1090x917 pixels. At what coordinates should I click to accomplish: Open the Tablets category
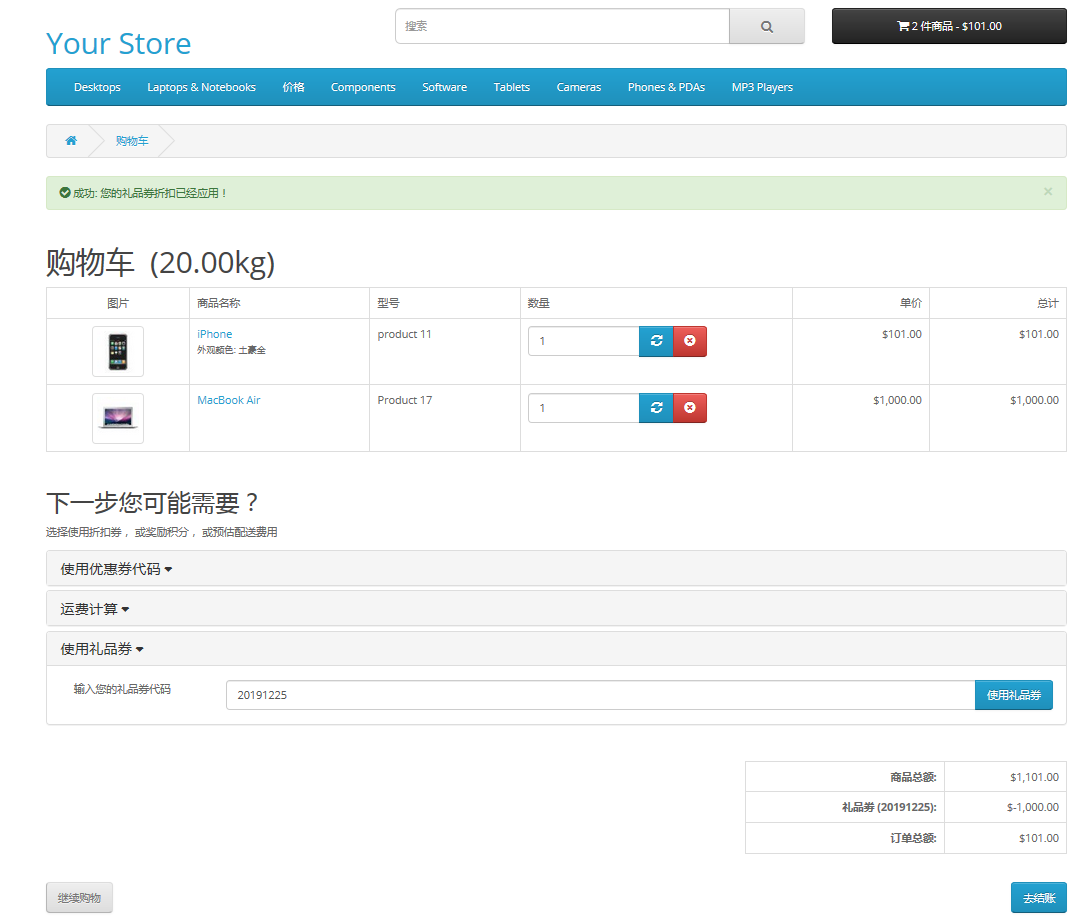pos(512,87)
